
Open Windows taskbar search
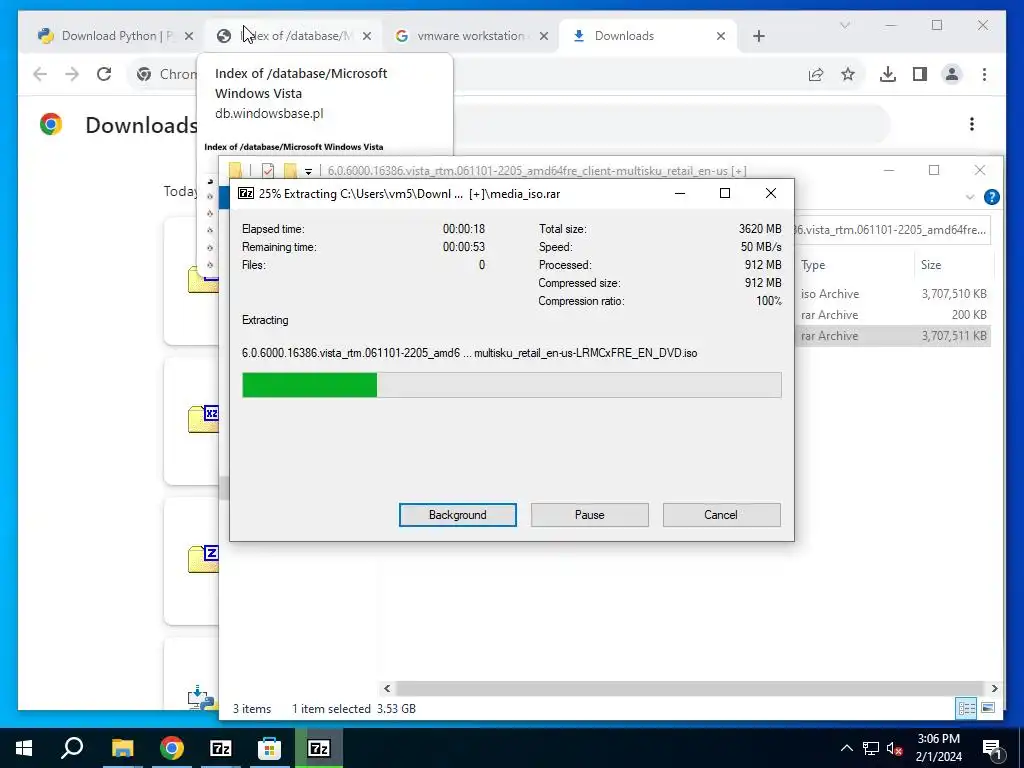[x=72, y=748]
